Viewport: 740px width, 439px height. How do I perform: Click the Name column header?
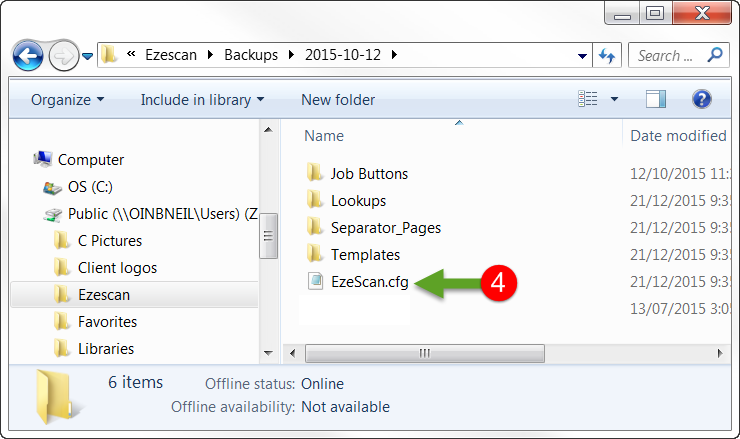click(324, 136)
